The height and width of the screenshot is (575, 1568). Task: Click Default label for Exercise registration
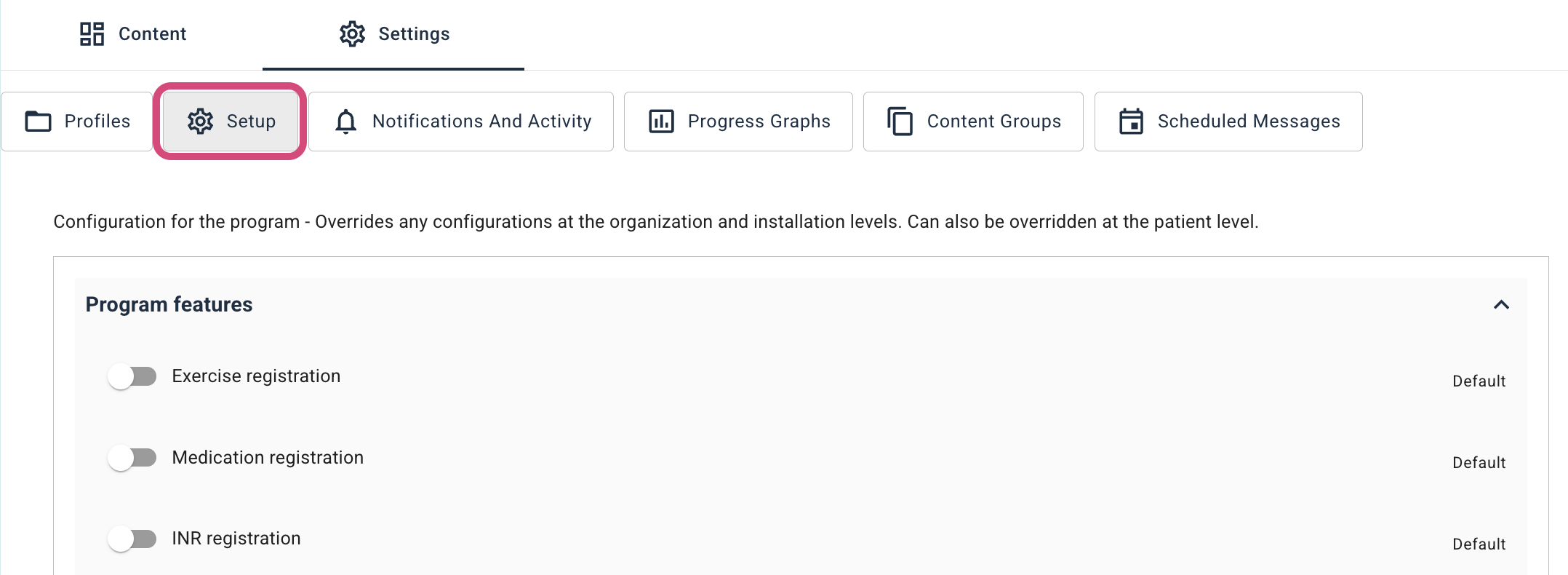click(x=1479, y=381)
